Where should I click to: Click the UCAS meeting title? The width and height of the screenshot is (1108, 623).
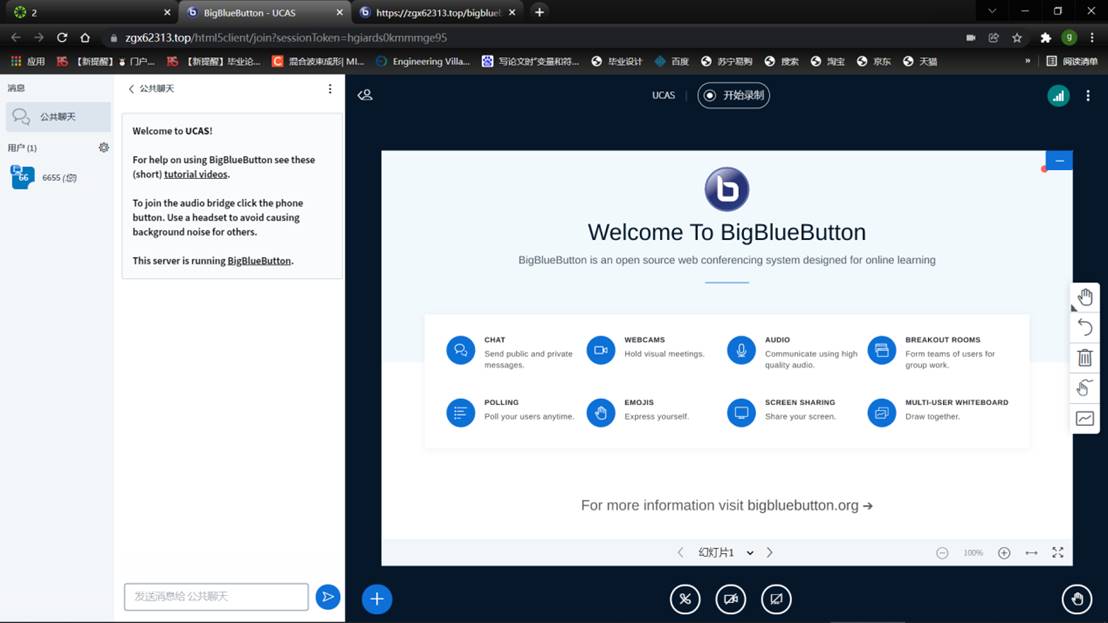tap(664, 95)
